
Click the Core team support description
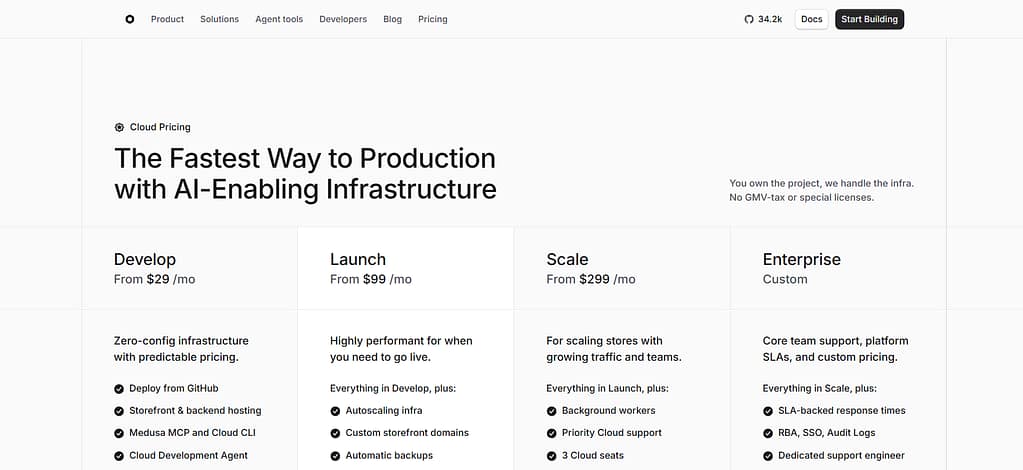(835, 349)
